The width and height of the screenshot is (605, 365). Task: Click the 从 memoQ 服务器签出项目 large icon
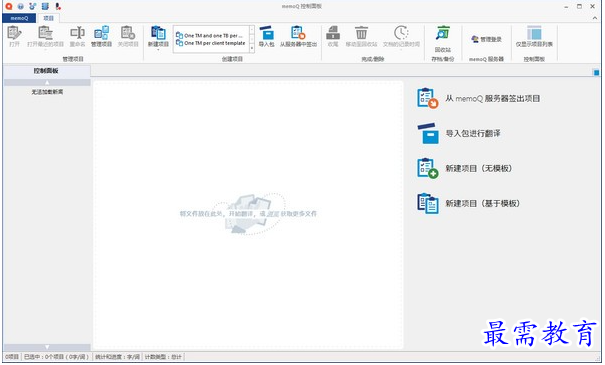coord(427,98)
